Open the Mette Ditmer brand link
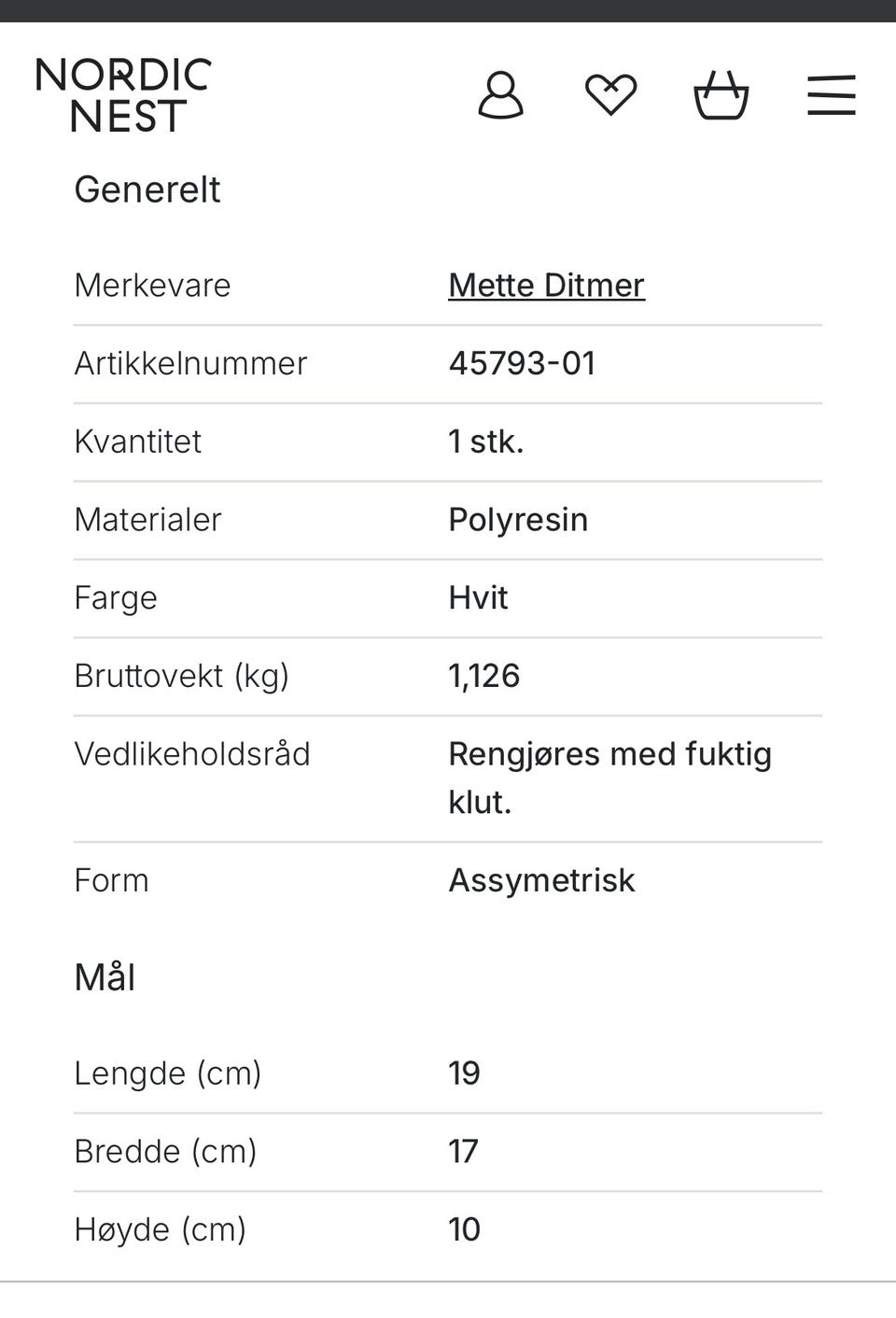896x1318 pixels. pyautogui.click(x=546, y=286)
